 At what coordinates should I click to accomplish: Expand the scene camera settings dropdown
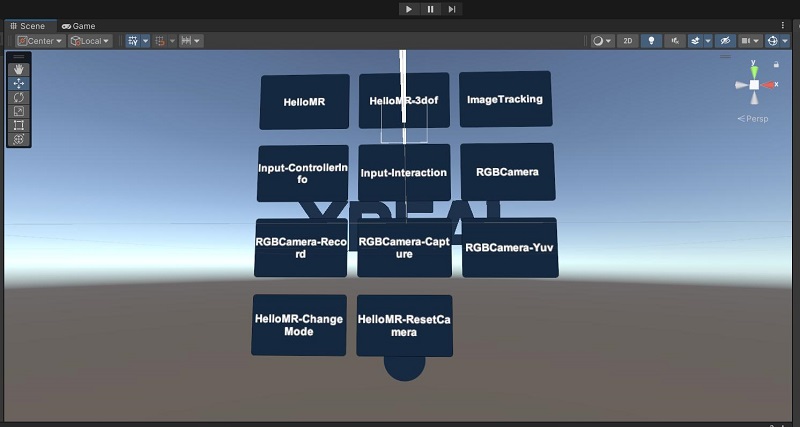click(759, 41)
